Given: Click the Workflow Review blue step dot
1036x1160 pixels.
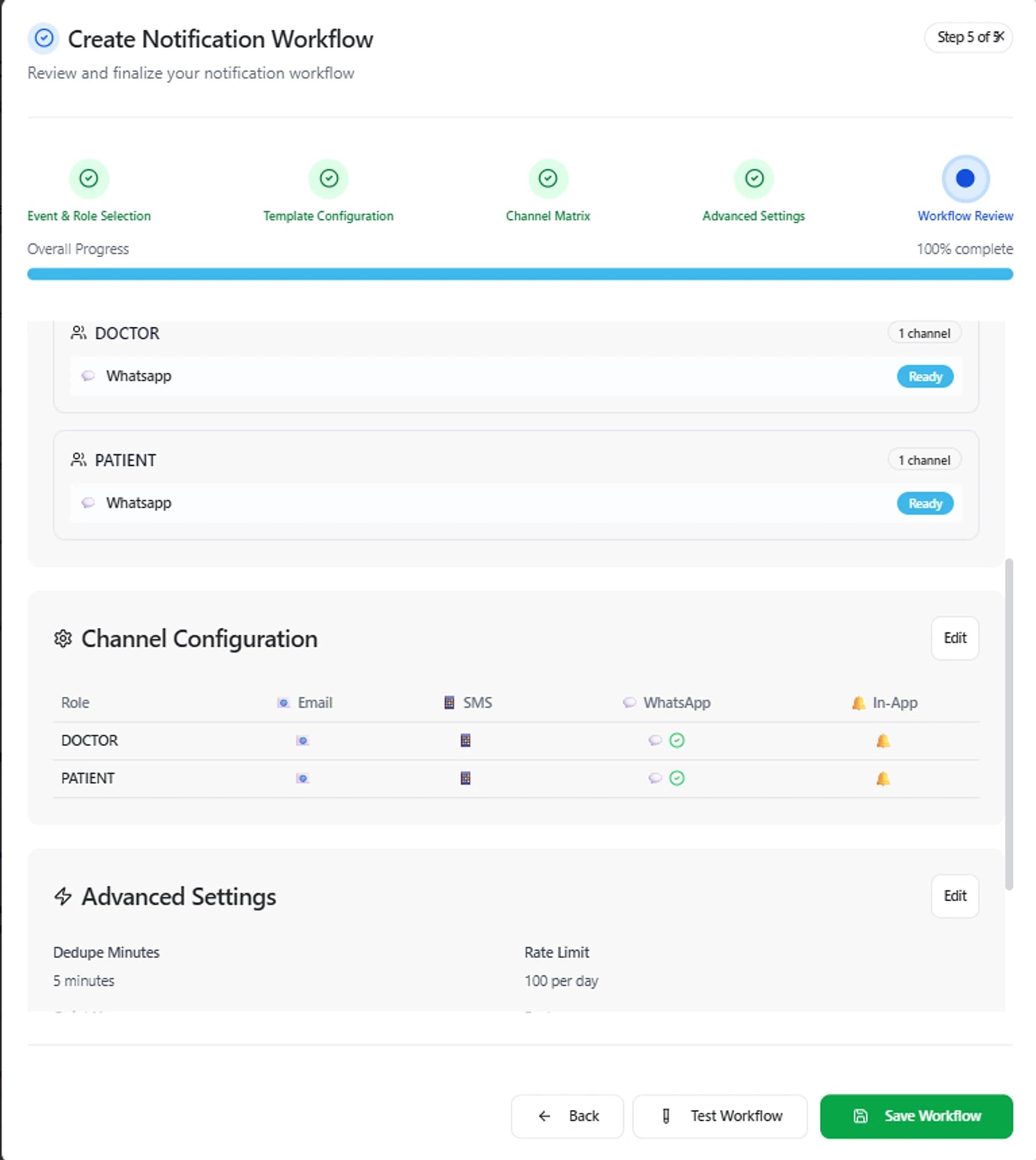Looking at the screenshot, I should (x=965, y=178).
